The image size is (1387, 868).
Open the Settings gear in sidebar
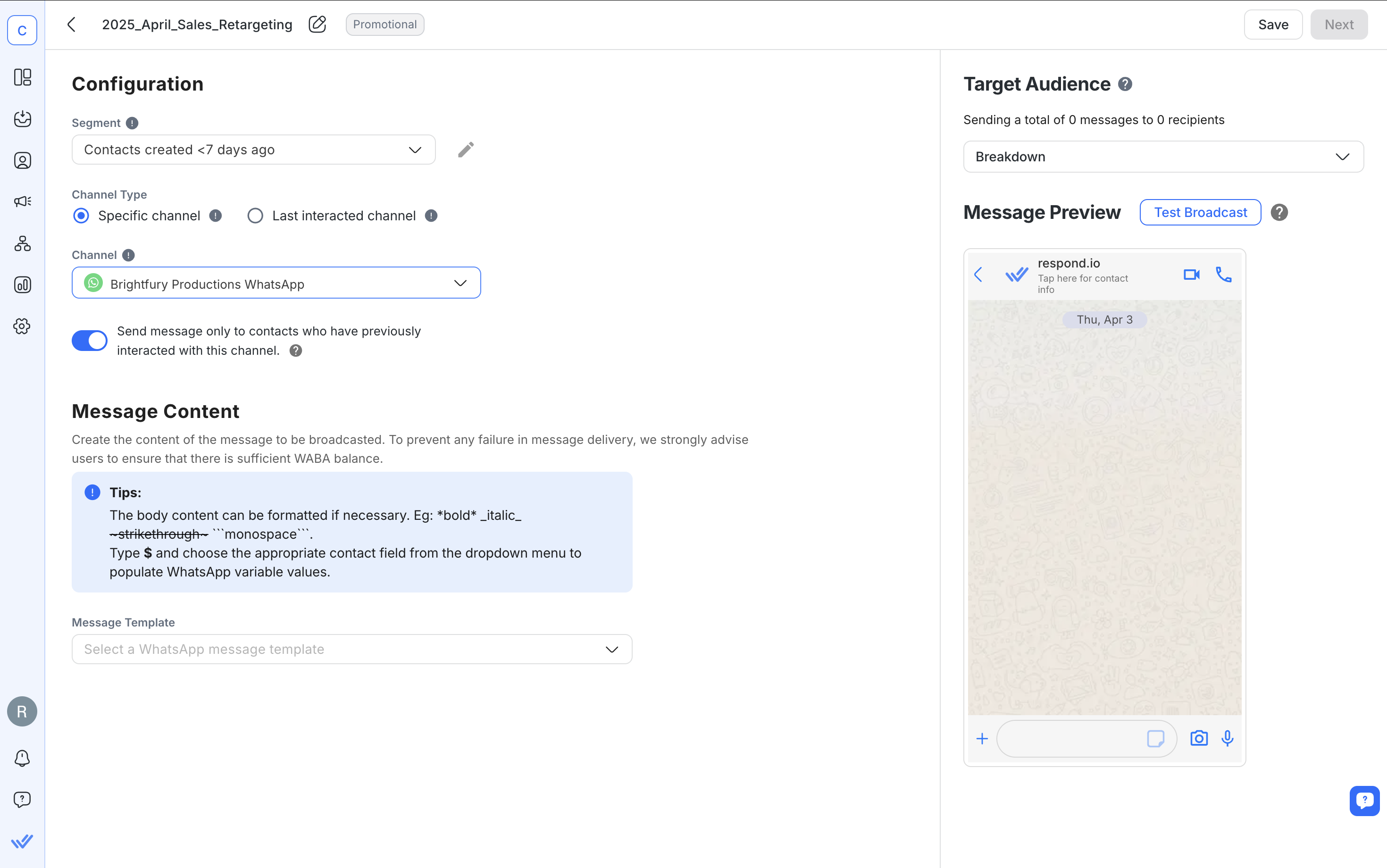pyautogui.click(x=22, y=326)
